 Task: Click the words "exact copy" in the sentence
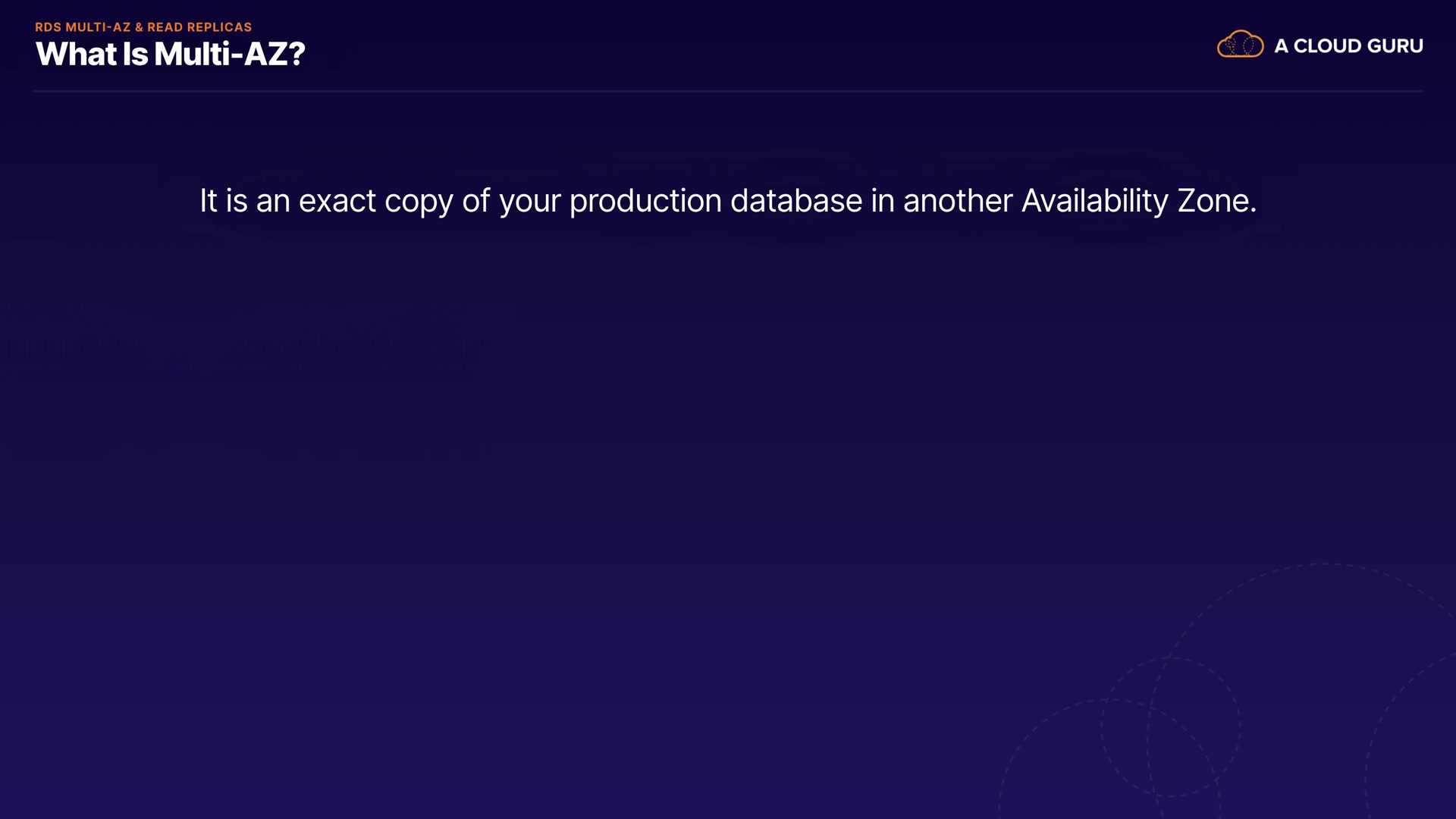375,201
